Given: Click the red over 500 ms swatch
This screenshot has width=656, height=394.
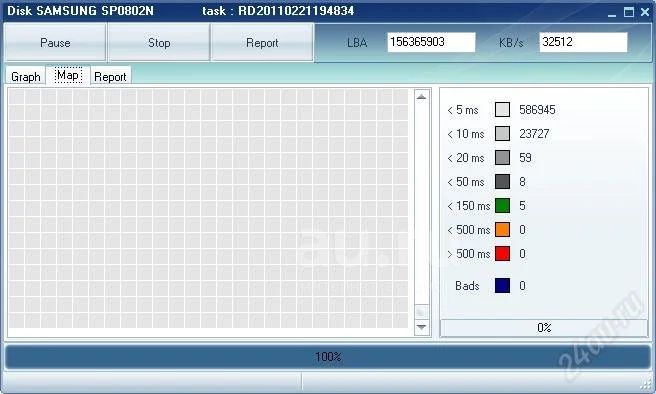Looking at the screenshot, I should (502, 253).
